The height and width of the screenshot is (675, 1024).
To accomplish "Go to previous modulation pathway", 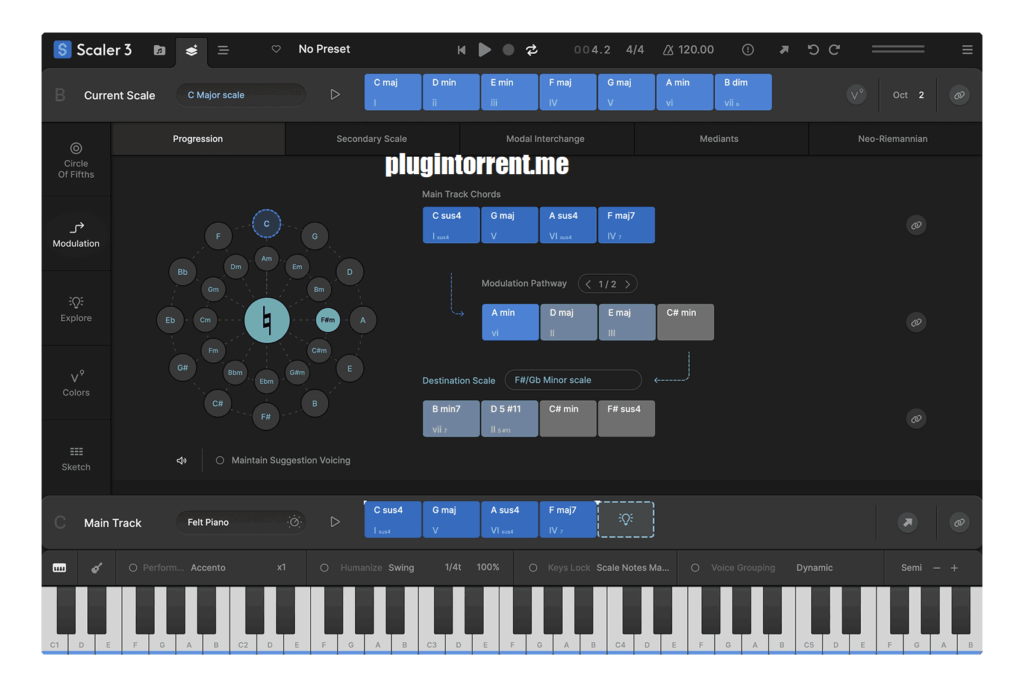I will tap(588, 284).
